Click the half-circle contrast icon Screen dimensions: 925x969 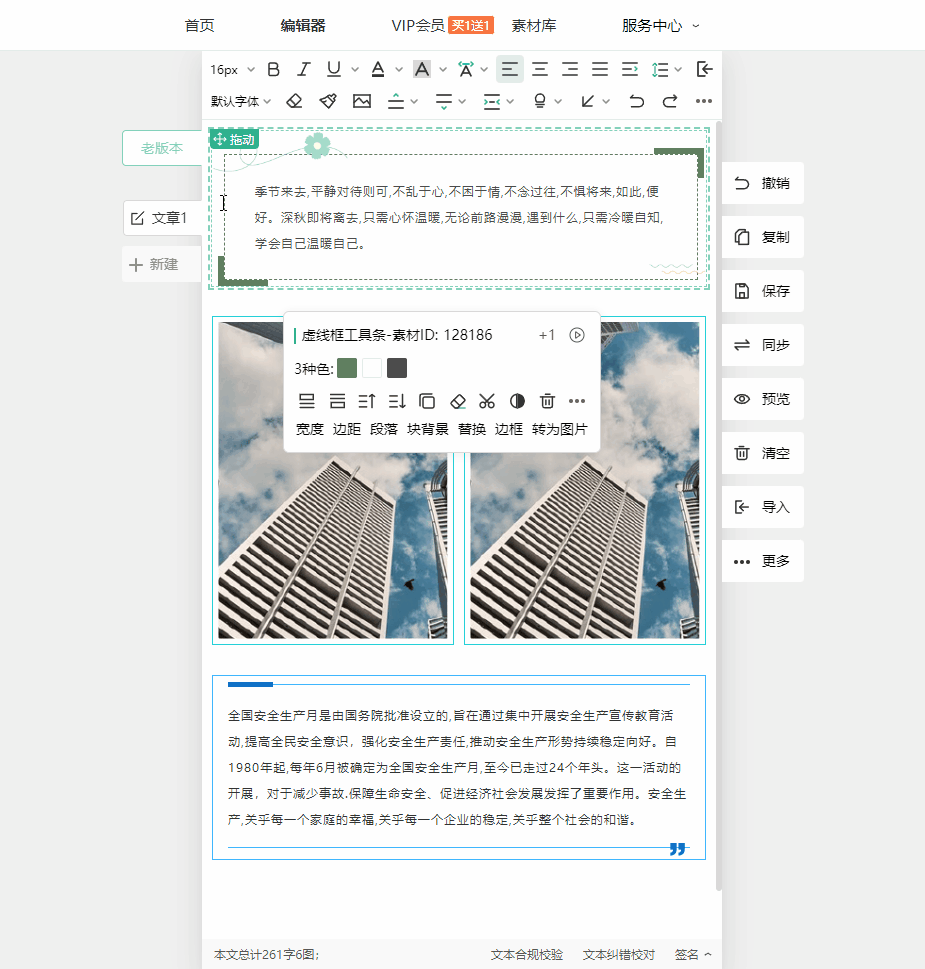(x=517, y=402)
